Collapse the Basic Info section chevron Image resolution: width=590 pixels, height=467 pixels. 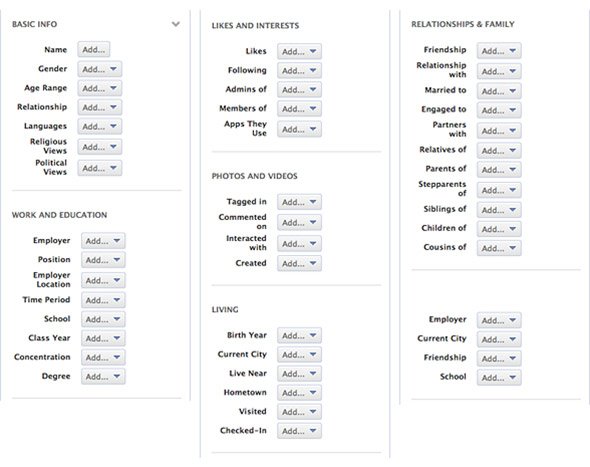(x=175, y=24)
